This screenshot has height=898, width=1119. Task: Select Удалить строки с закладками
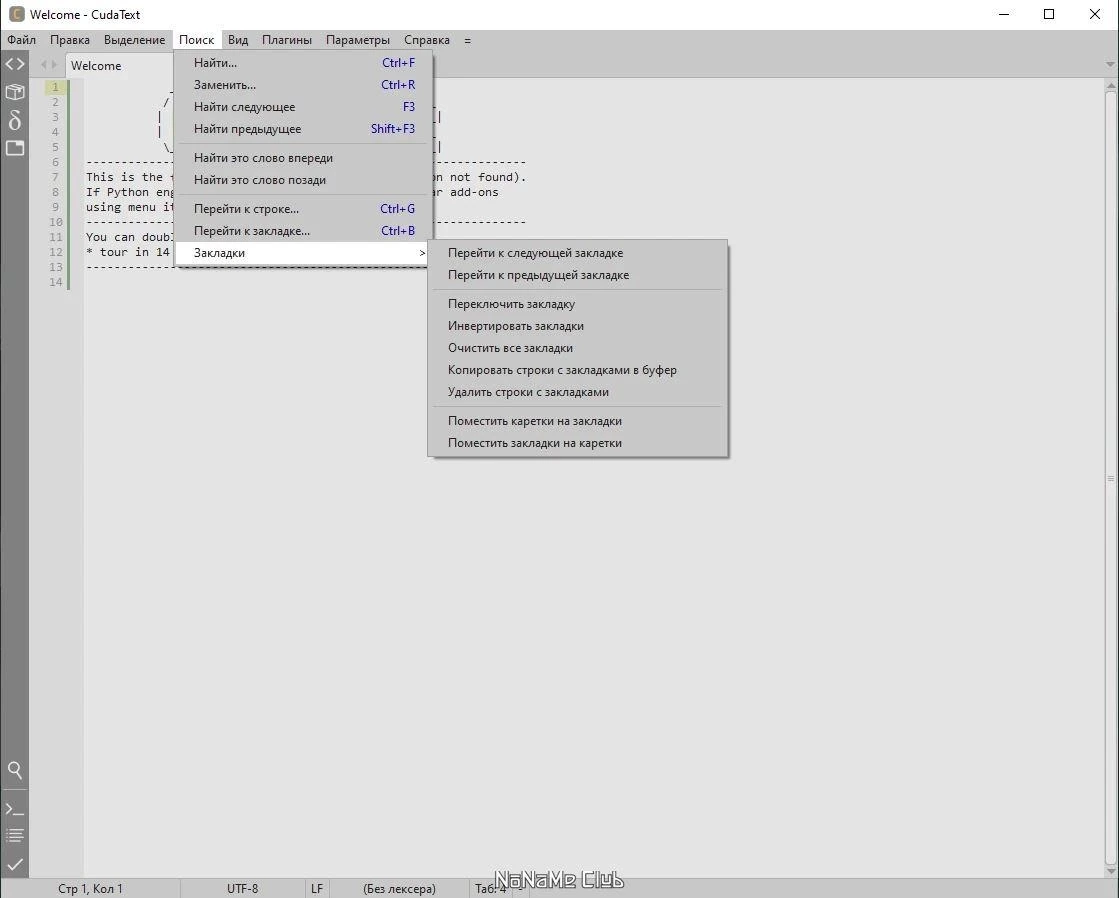(x=577, y=392)
